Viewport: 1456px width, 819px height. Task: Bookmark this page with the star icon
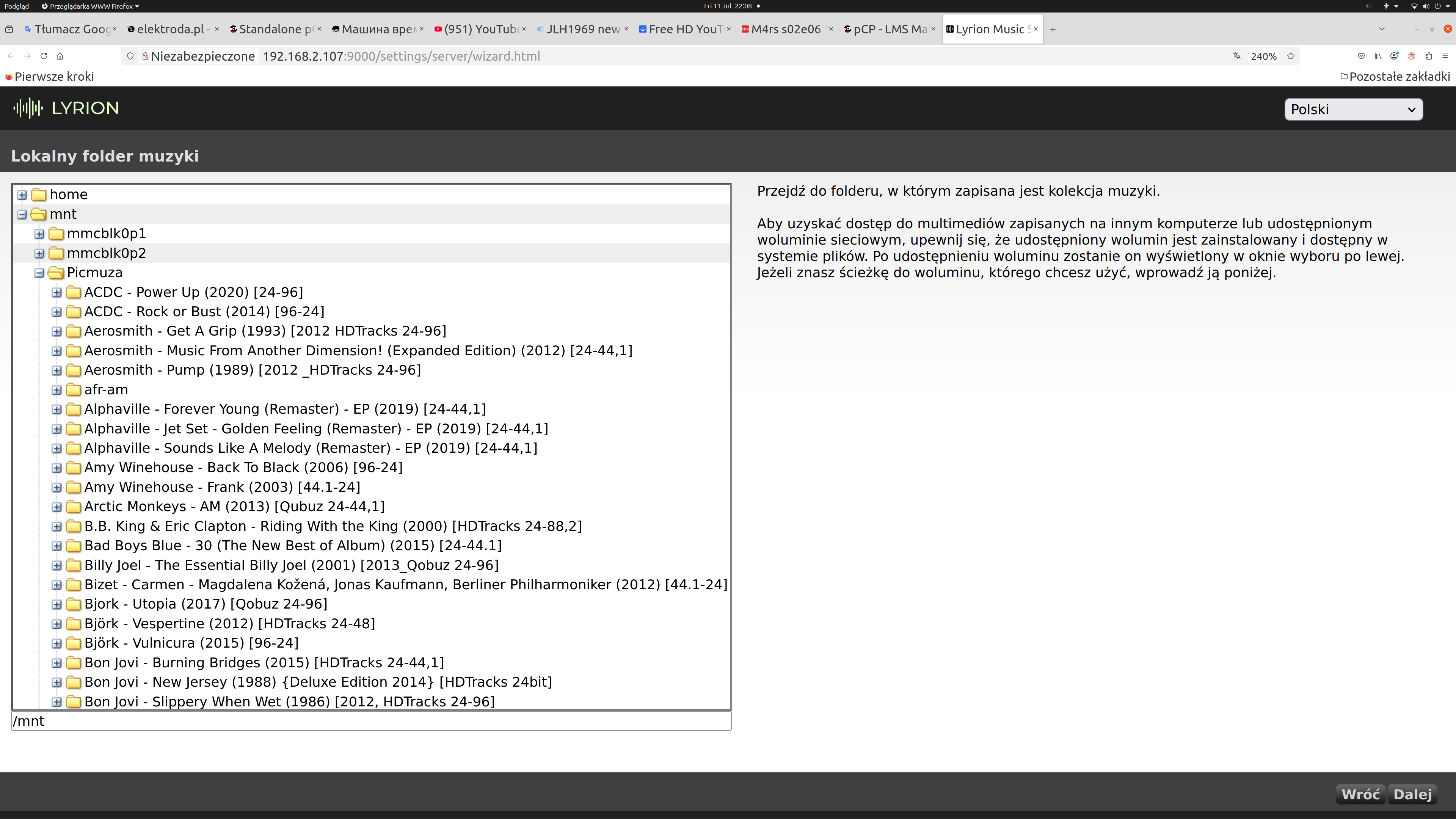[1291, 56]
